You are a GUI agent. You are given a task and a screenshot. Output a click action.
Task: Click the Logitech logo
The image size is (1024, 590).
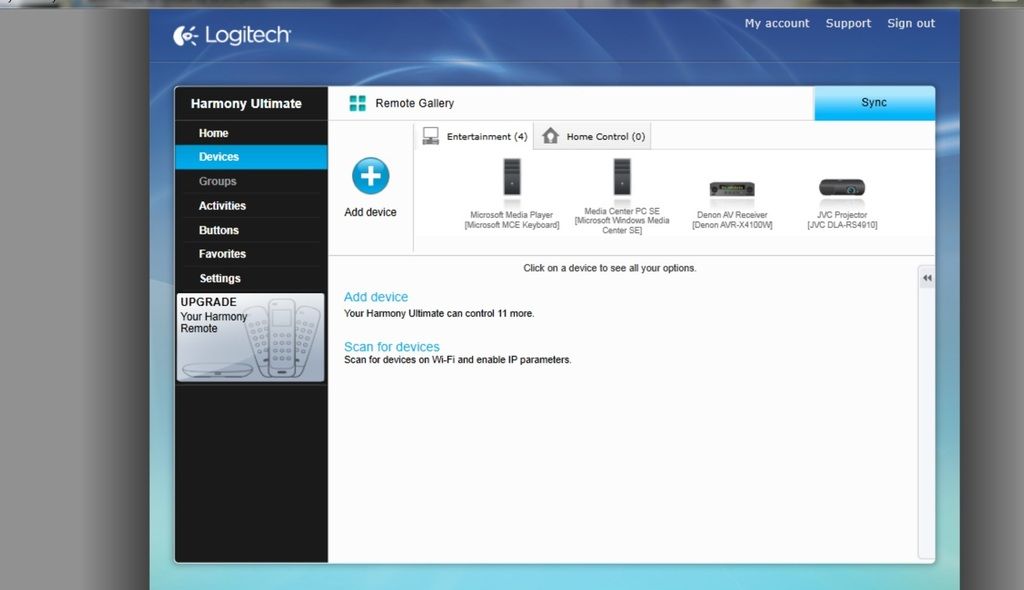coord(232,35)
